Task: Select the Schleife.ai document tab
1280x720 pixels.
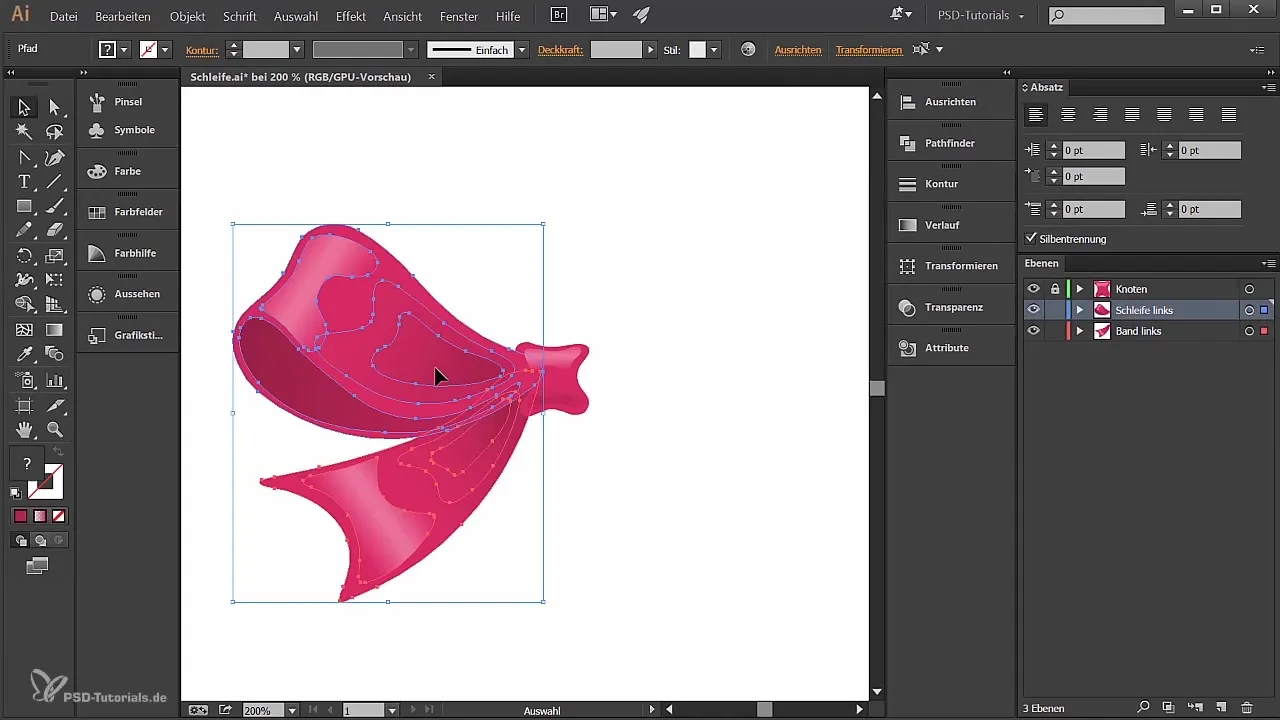Action: click(x=300, y=76)
